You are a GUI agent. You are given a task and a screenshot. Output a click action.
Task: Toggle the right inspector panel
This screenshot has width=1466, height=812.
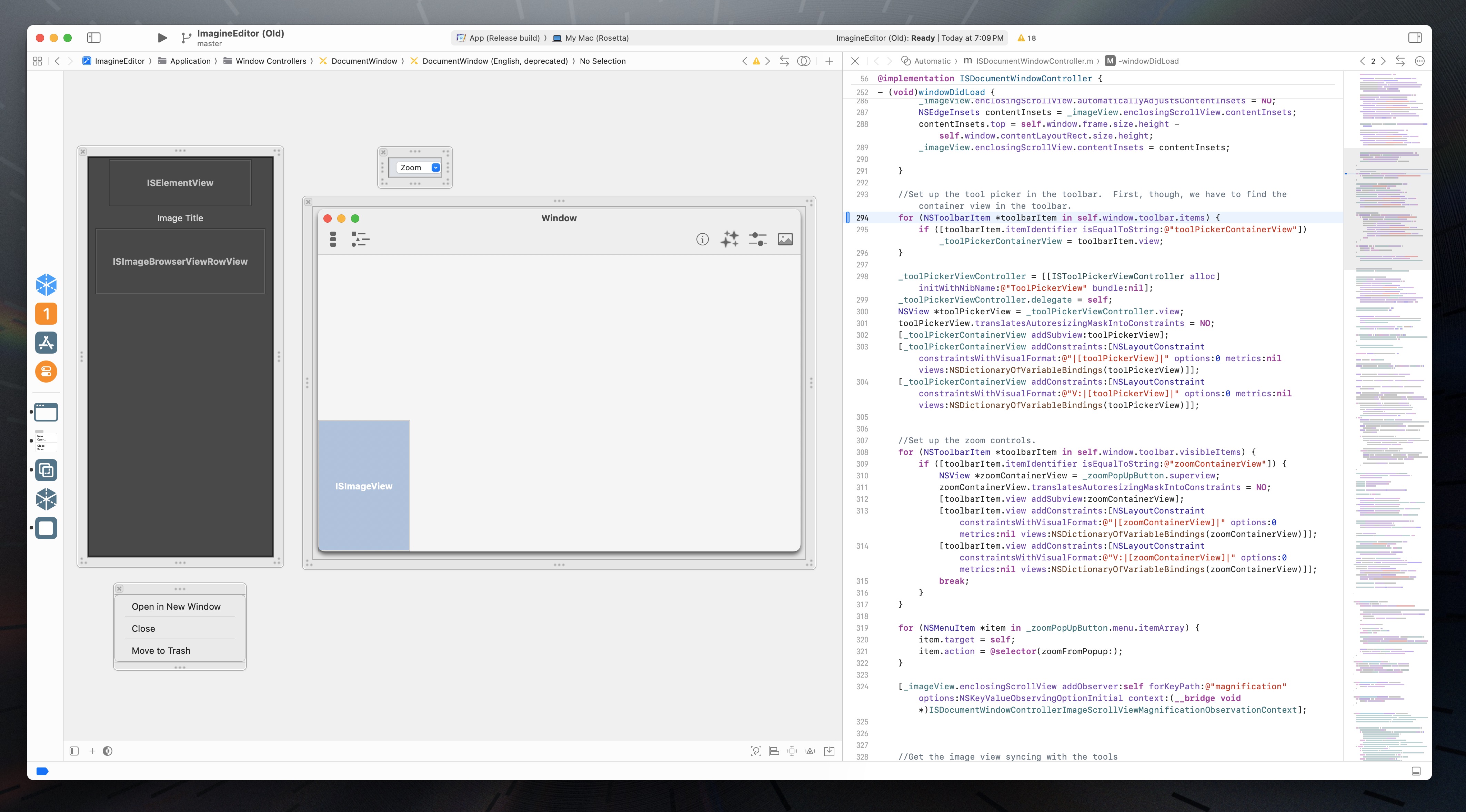click(x=1415, y=38)
